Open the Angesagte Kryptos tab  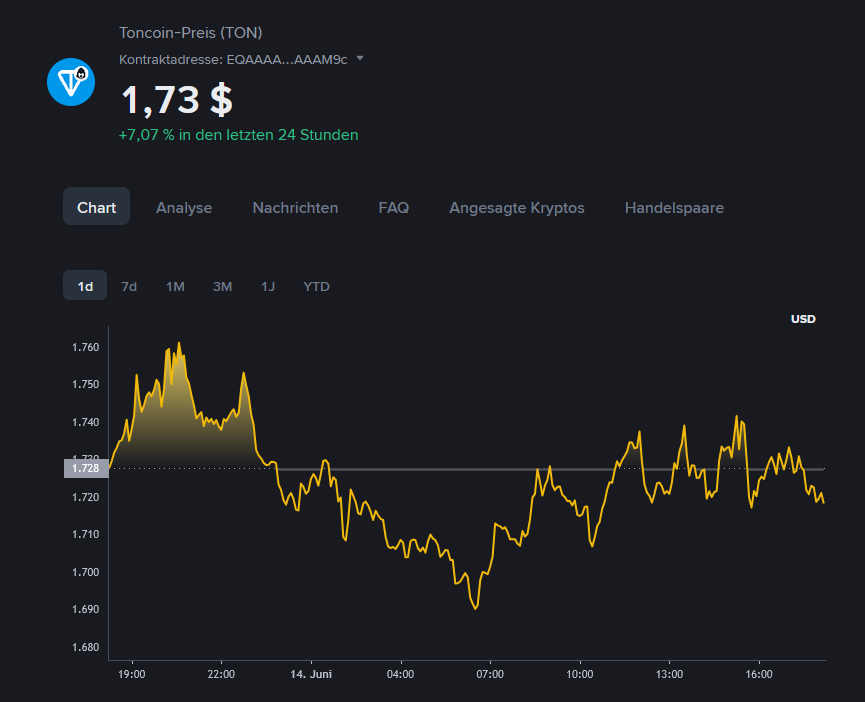(516, 208)
